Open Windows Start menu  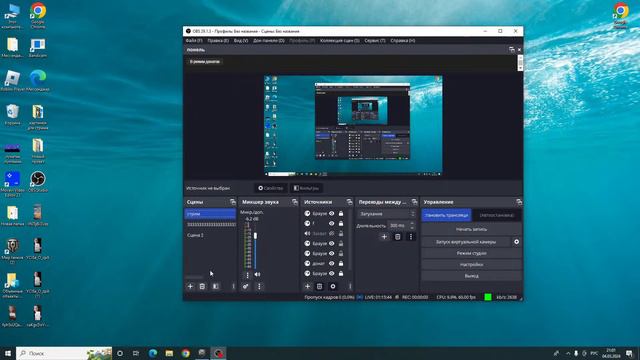coord(8,353)
